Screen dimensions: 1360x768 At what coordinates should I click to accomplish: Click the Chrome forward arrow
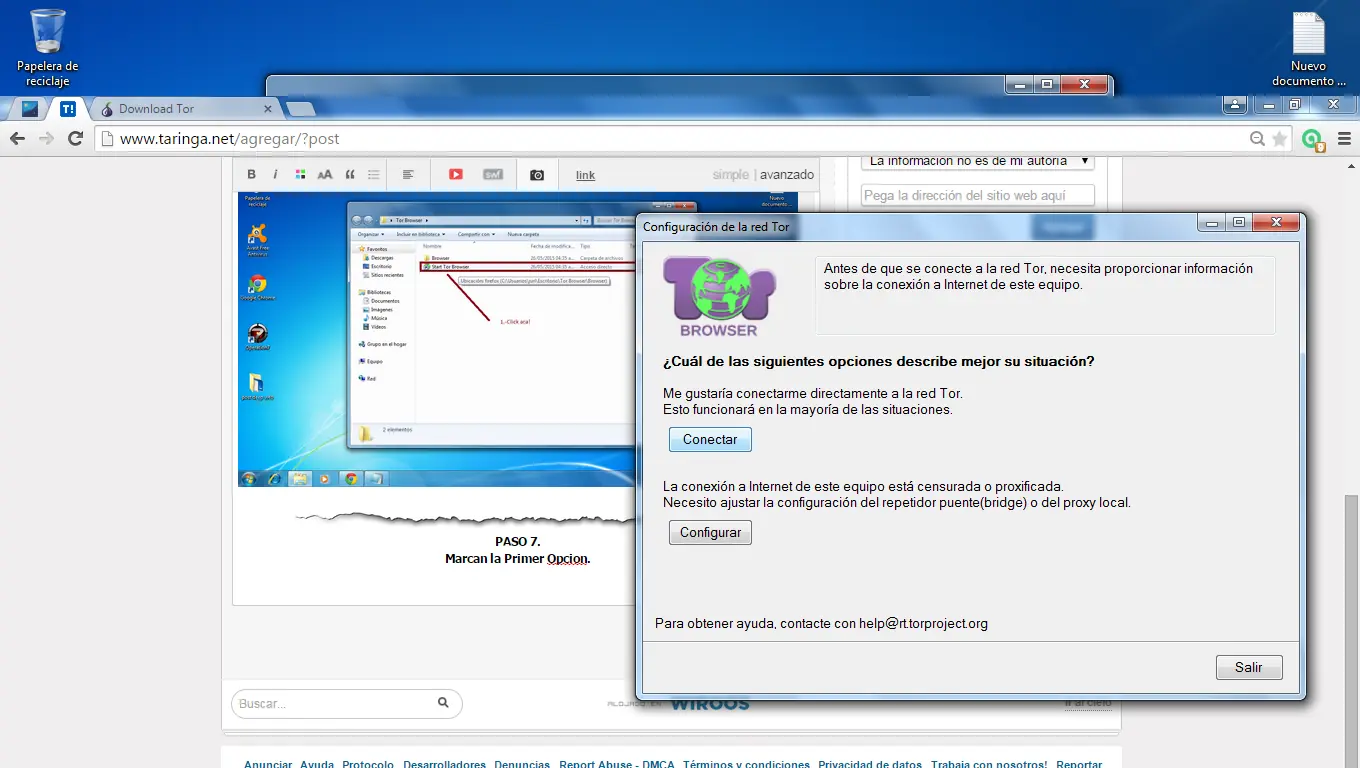pyautogui.click(x=46, y=139)
